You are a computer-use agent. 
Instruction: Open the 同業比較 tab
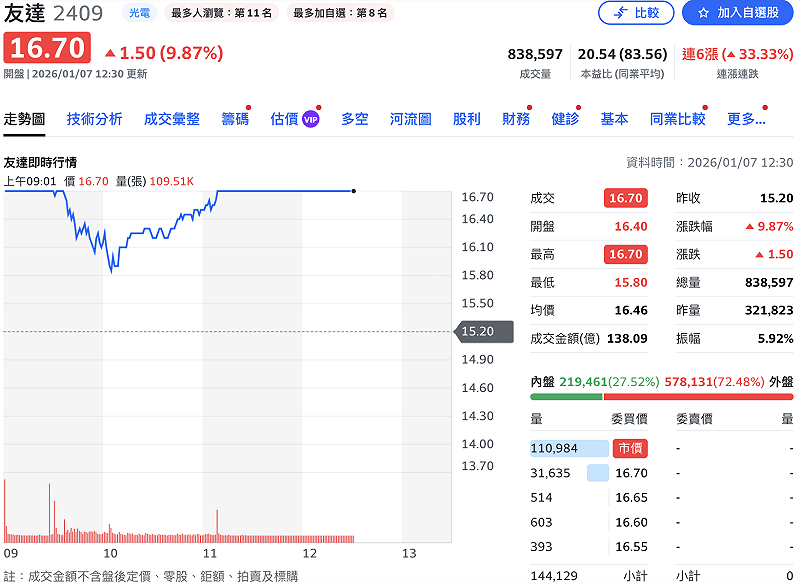point(677,117)
